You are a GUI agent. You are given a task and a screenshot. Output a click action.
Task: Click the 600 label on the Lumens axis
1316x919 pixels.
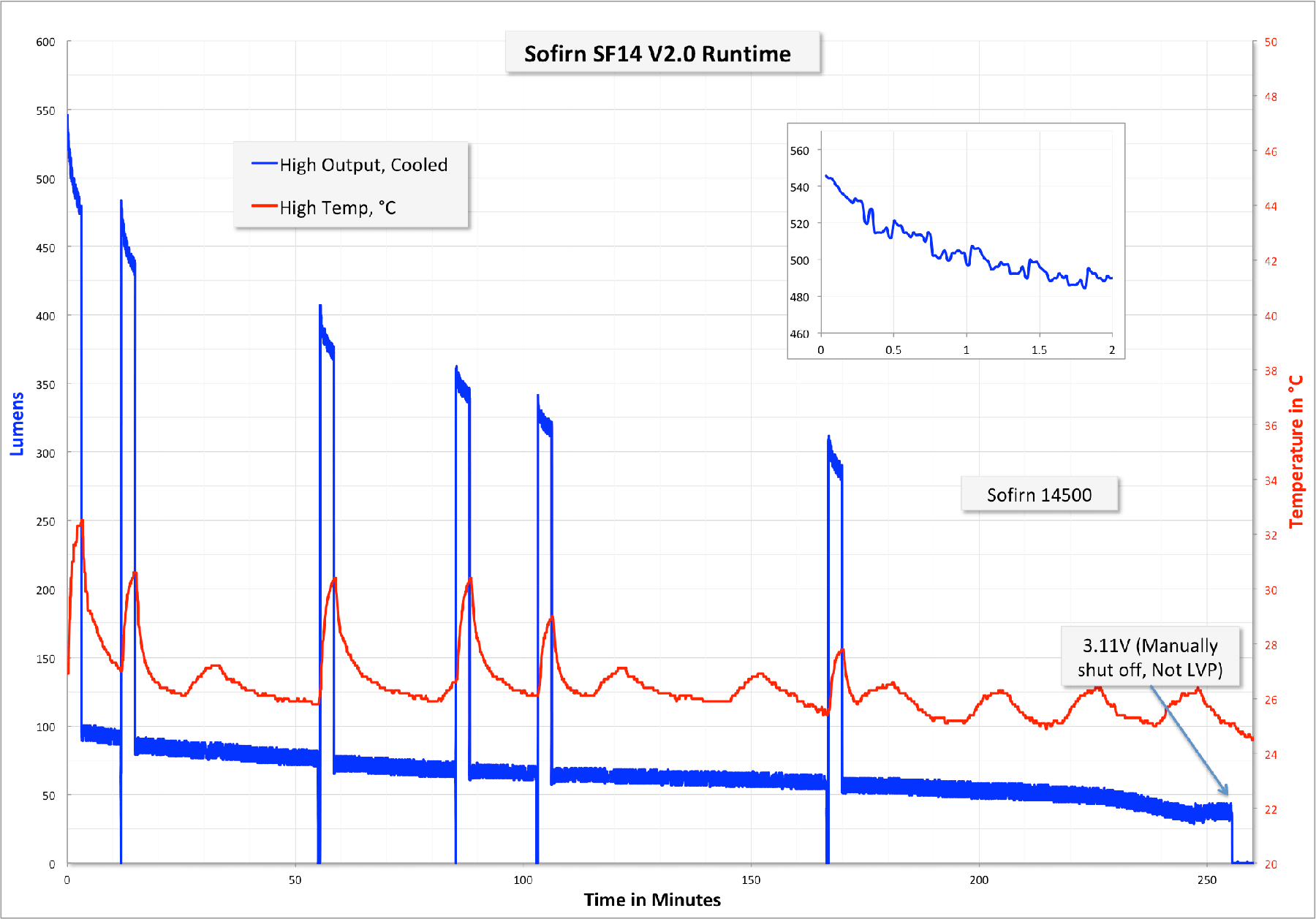(x=45, y=42)
